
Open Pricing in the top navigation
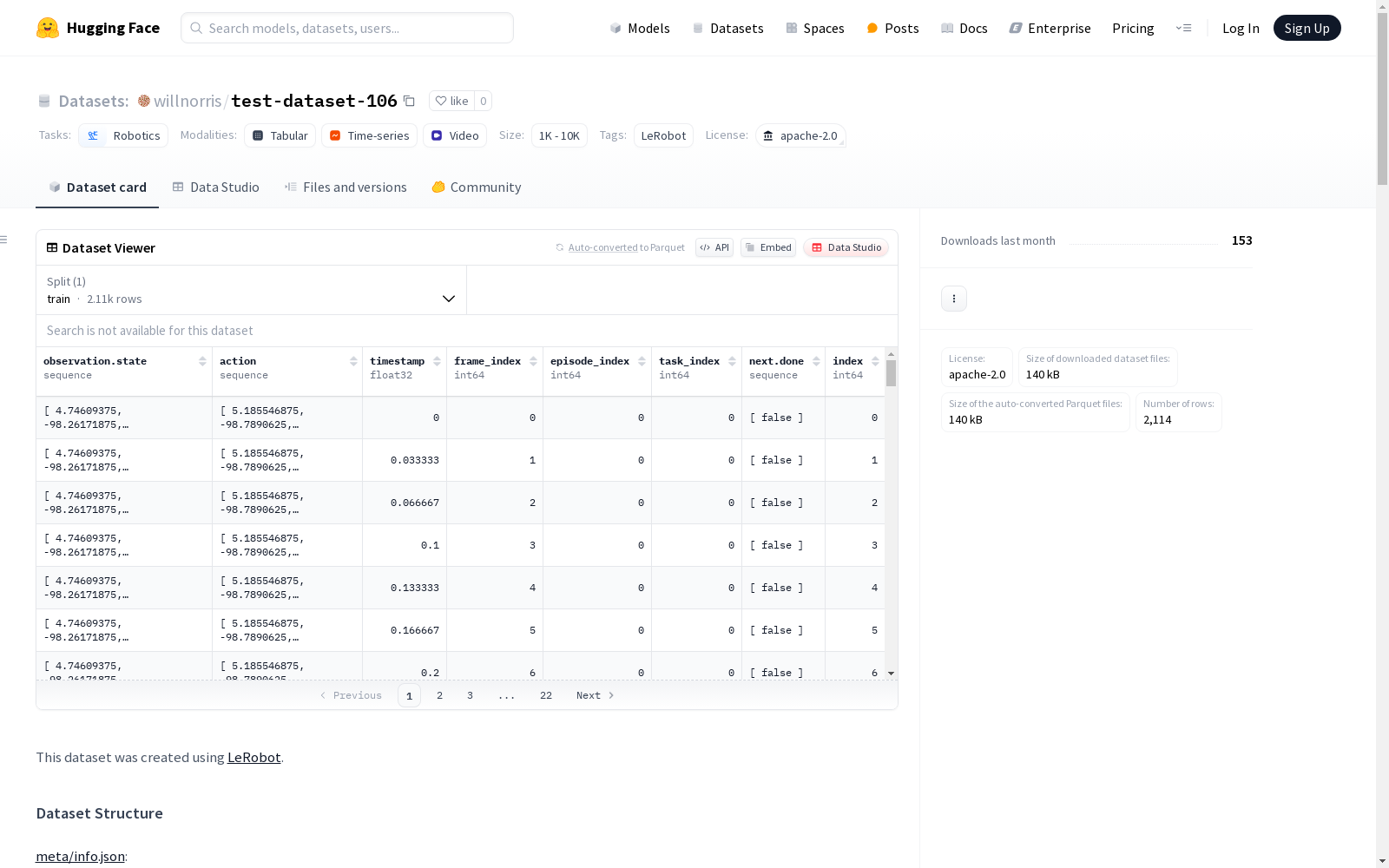pos(1133,28)
